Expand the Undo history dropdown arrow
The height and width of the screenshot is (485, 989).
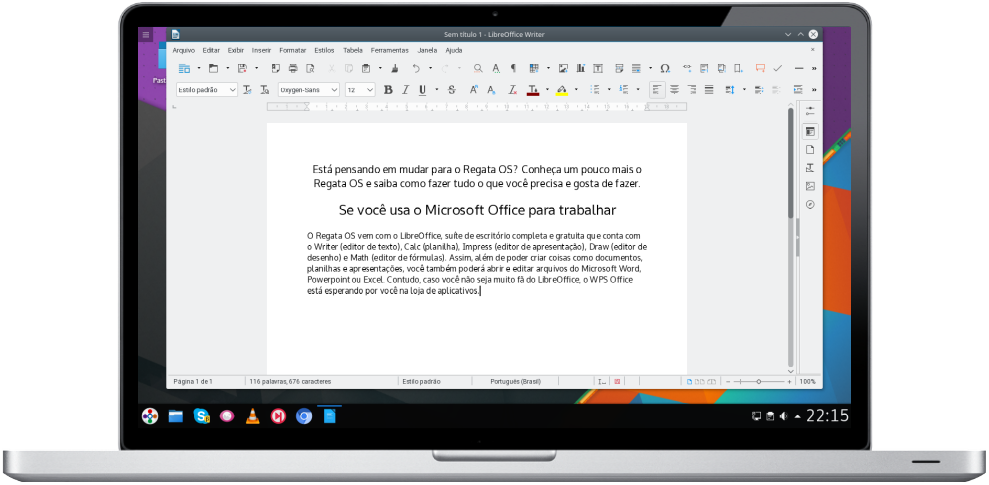coord(430,68)
